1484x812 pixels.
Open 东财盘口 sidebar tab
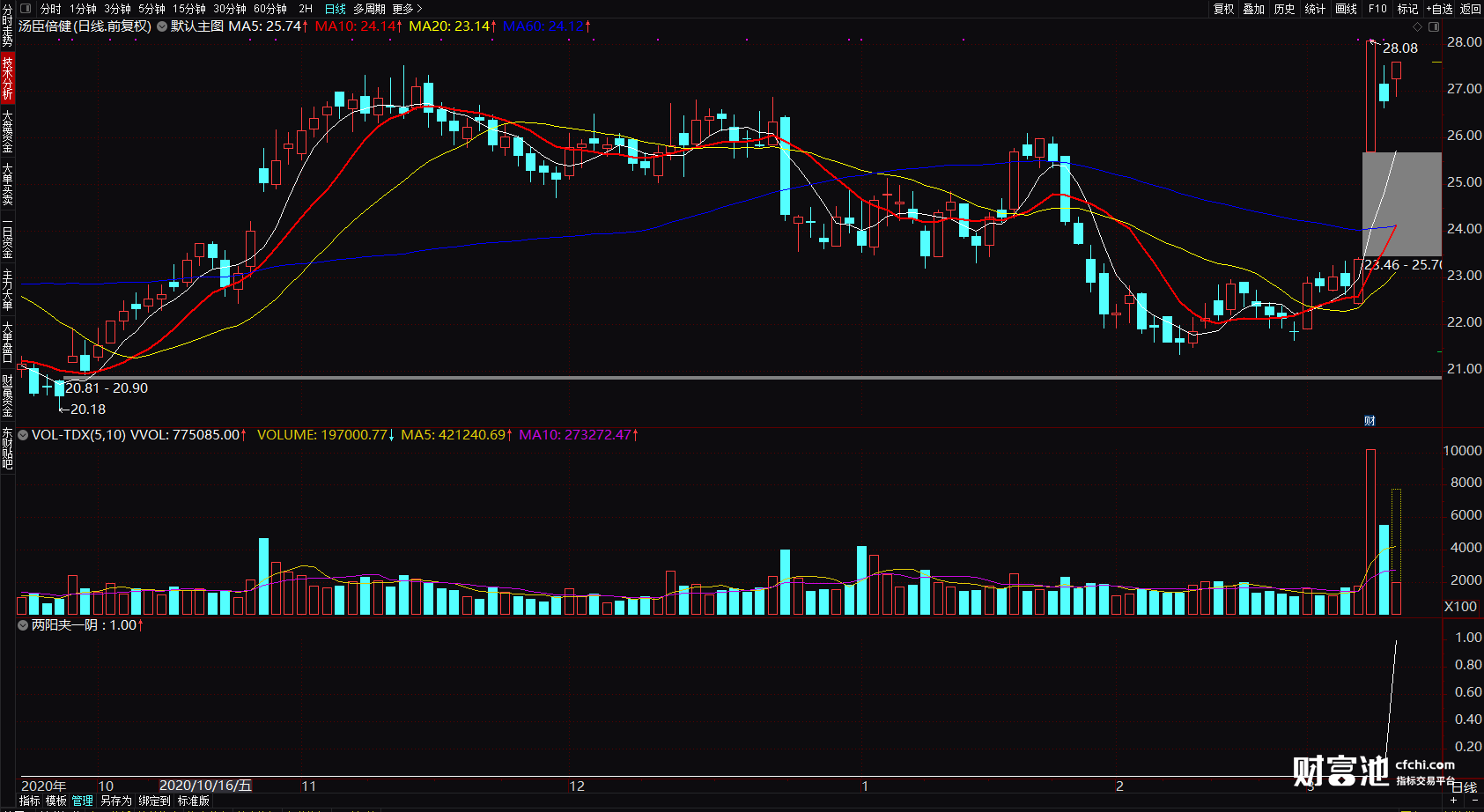tap(7, 448)
